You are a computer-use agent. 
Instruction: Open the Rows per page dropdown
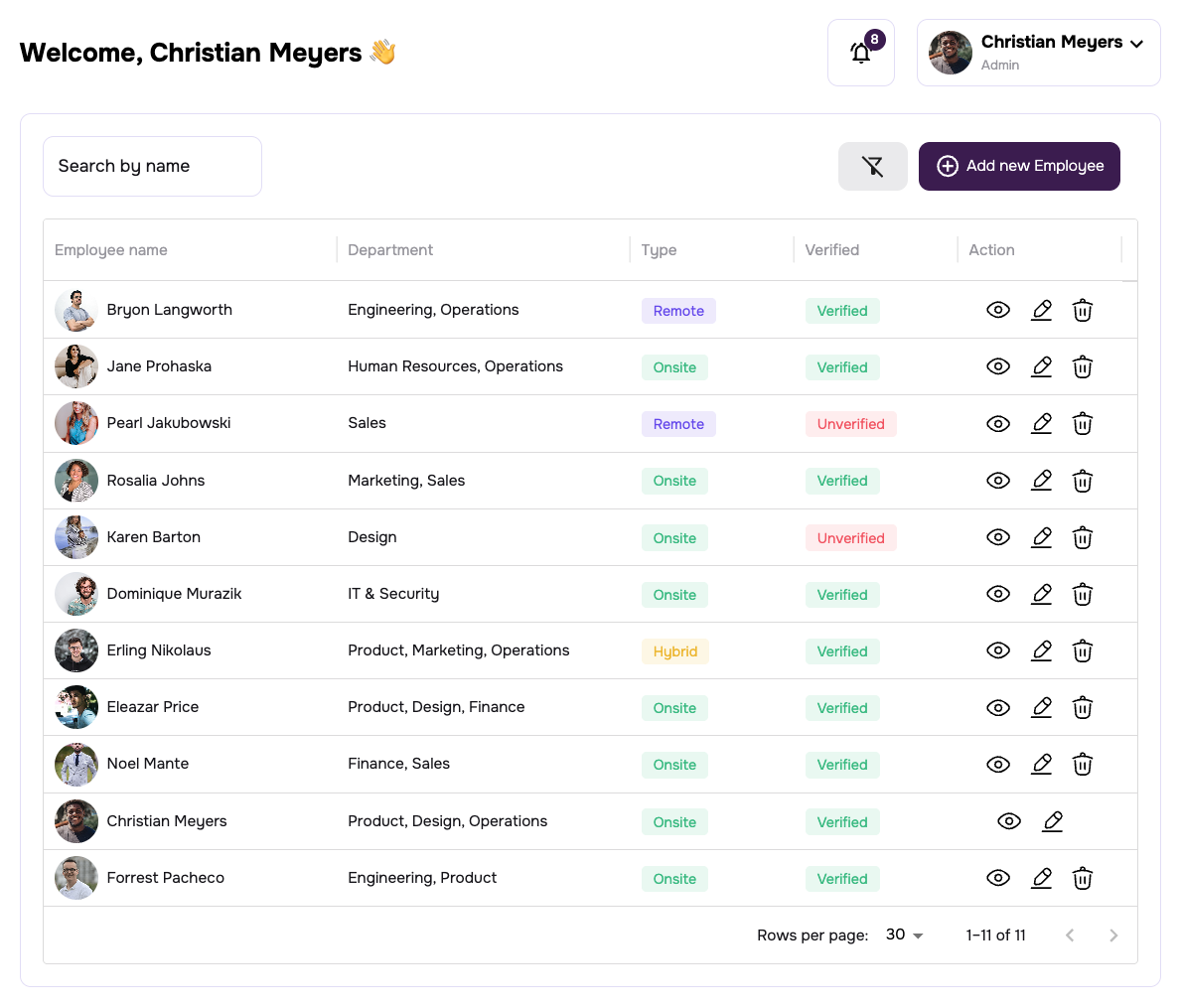pyautogui.click(x=903, y=935)
